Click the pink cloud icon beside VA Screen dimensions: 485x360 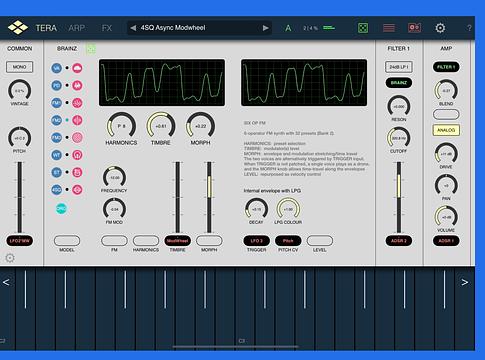77,68
